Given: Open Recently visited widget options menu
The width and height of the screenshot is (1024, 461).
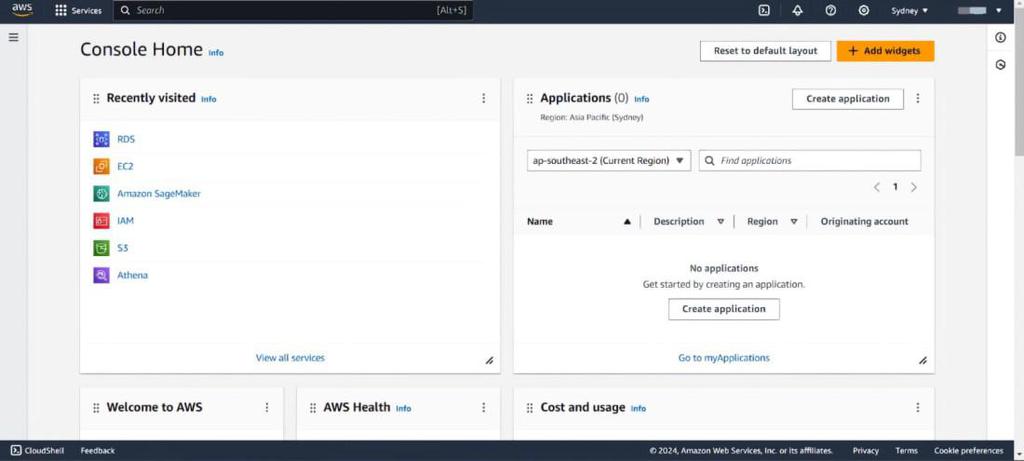Looking at the screenshot, I should pos(483,98).
